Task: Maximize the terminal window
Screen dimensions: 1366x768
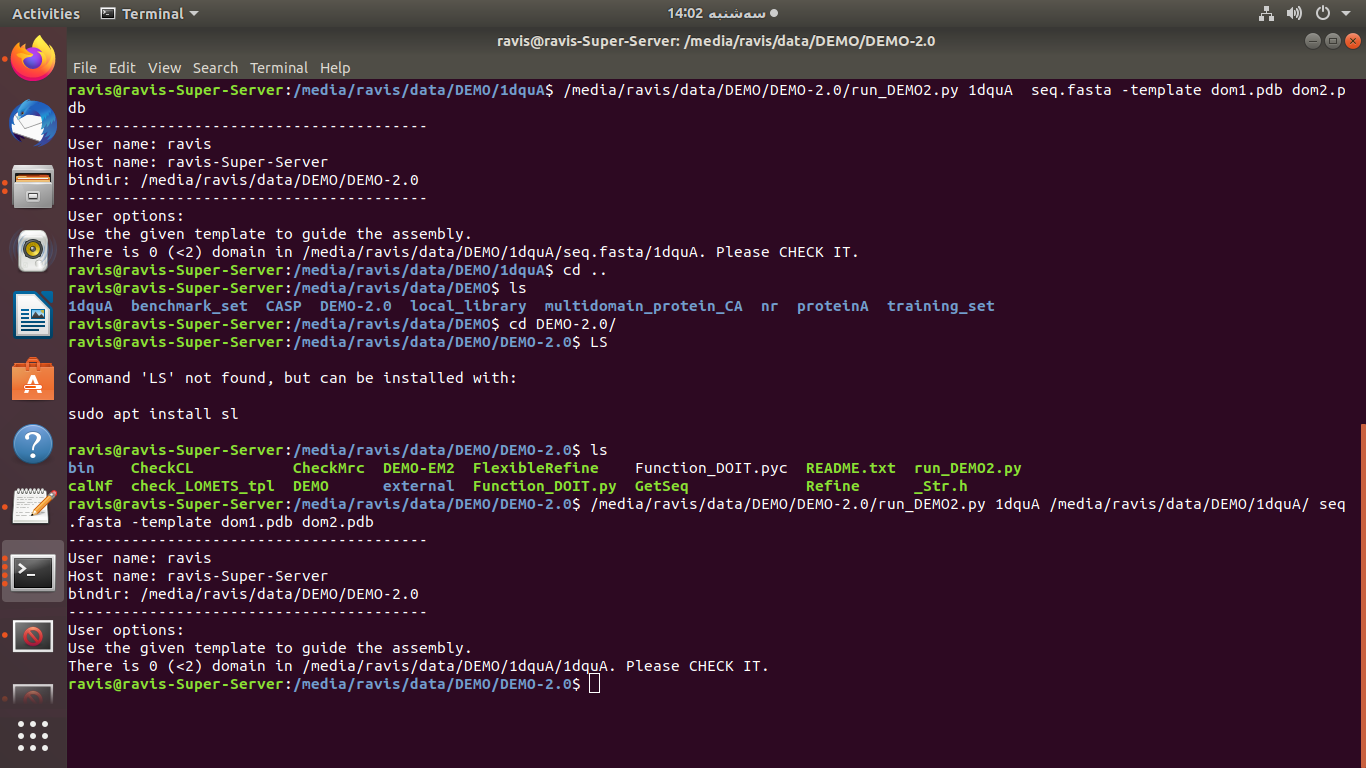Action: (1332, 41)
